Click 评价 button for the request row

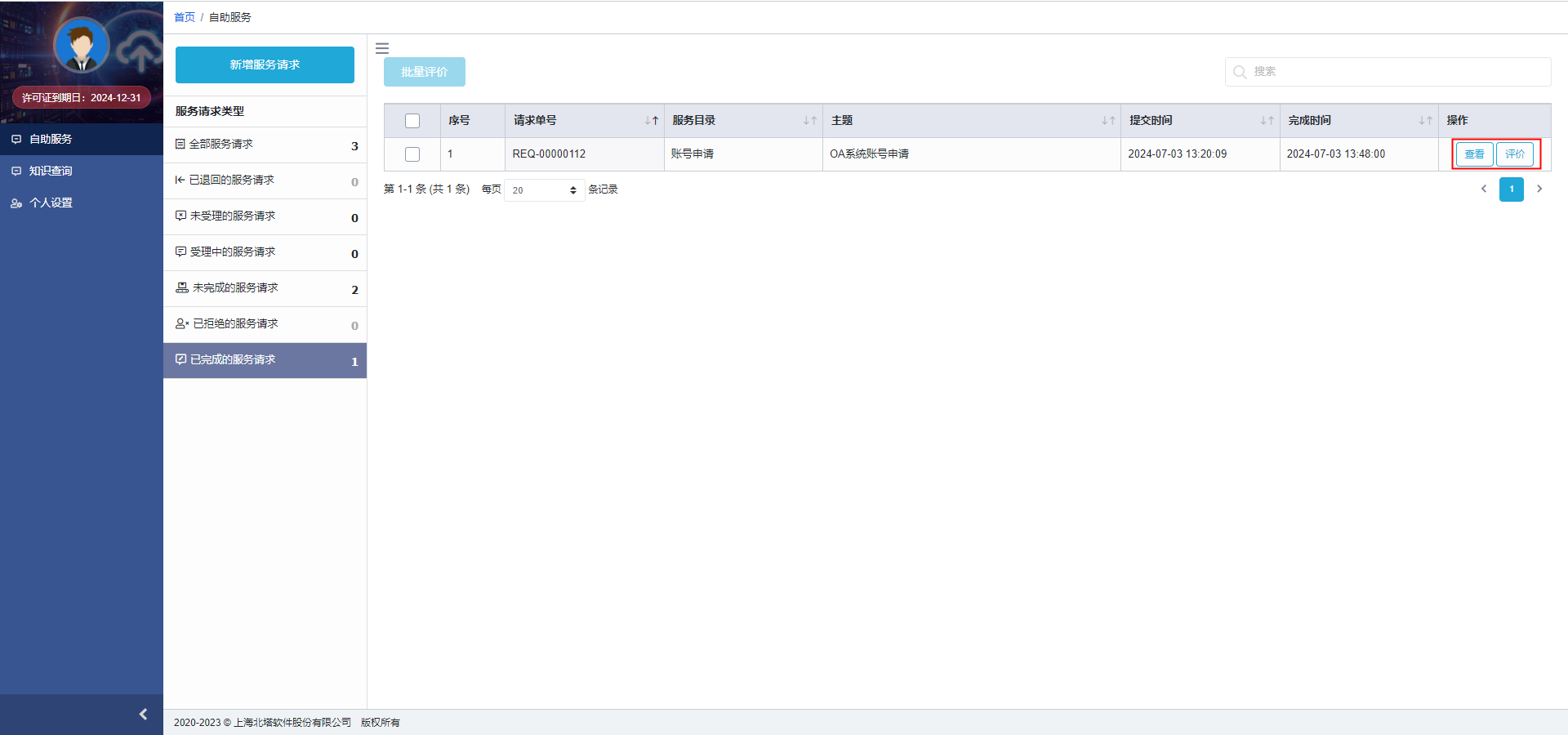point(1514,154)
